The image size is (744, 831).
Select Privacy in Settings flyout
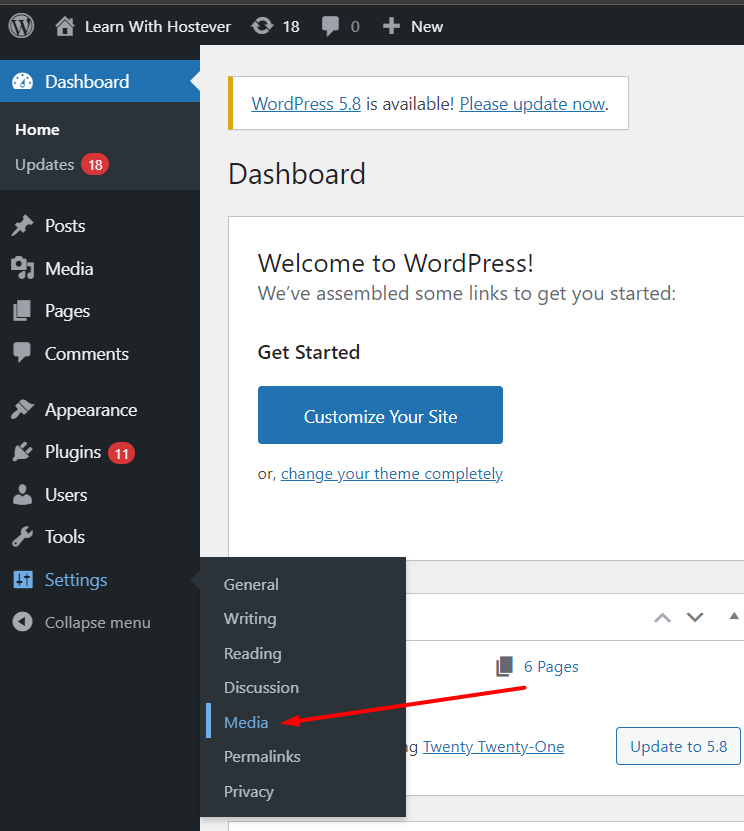(249, 792)
